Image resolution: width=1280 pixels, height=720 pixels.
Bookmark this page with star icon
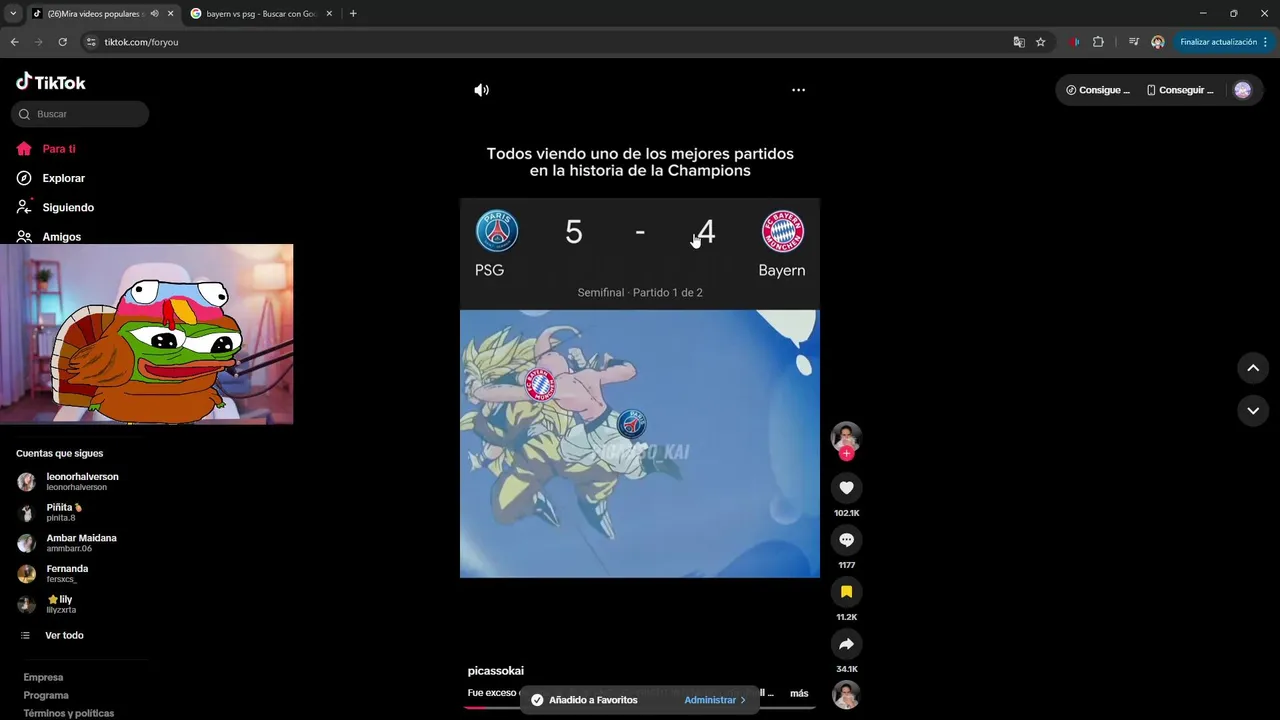point(1040,42)
